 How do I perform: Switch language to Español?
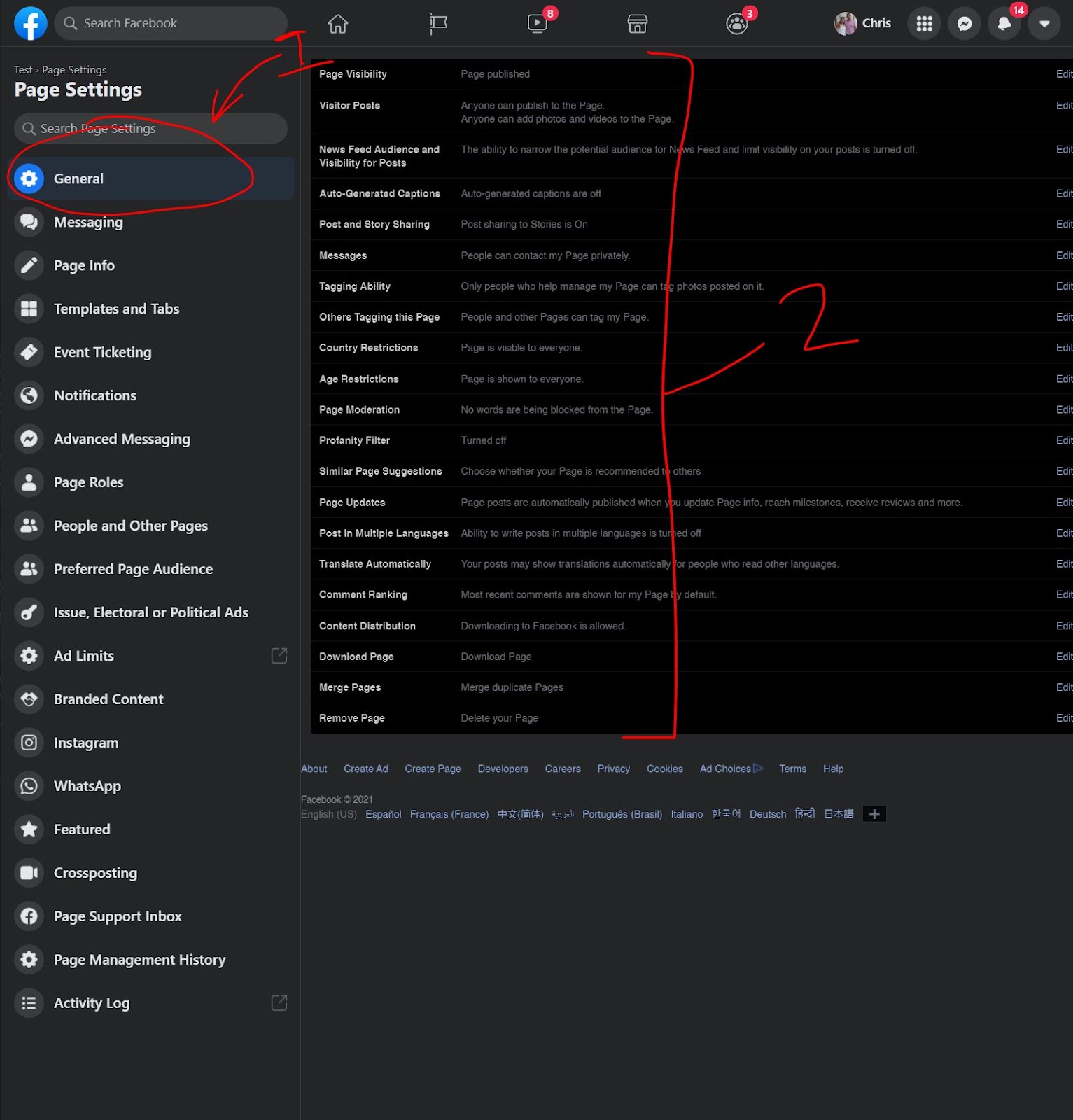384,814
